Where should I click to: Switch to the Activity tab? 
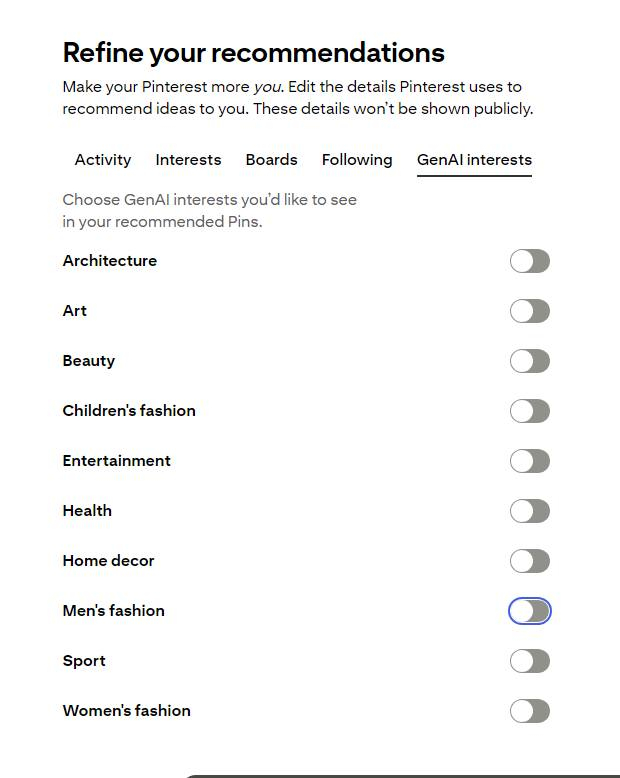tap(103, 160)
